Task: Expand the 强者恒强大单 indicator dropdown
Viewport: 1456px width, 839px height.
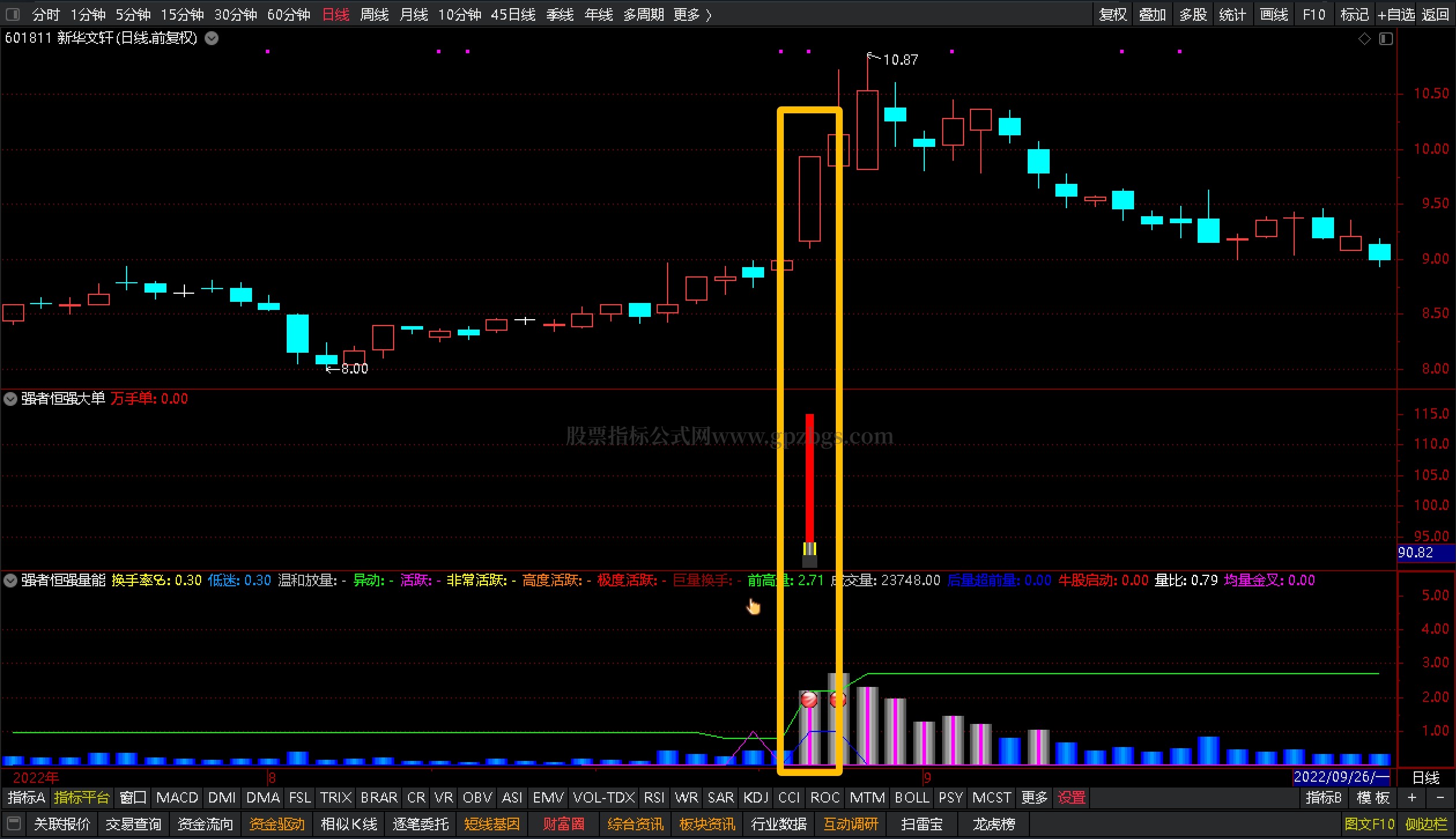Action: [x=10, y=399]
